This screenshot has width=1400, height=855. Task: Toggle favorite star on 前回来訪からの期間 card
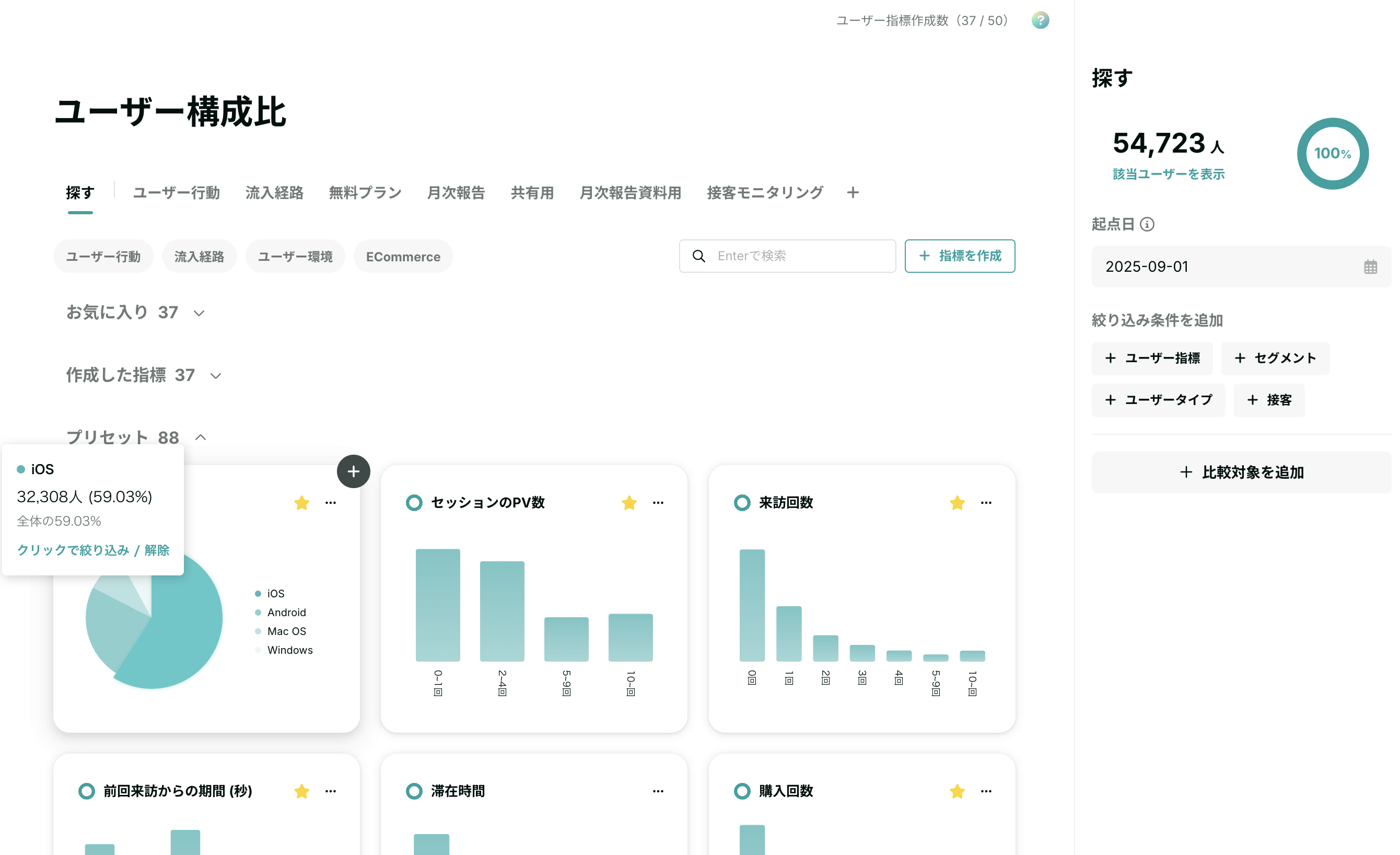pos(302,791)
